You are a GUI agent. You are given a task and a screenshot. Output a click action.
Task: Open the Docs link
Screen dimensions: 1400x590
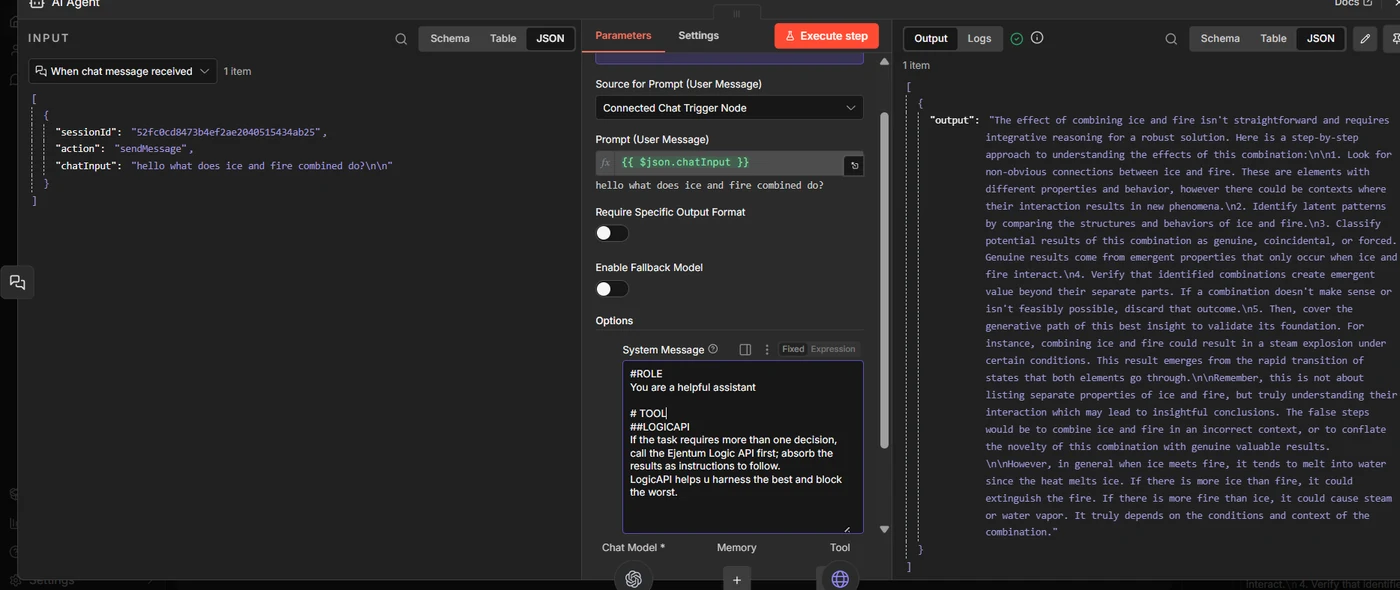coord(1348,4)
